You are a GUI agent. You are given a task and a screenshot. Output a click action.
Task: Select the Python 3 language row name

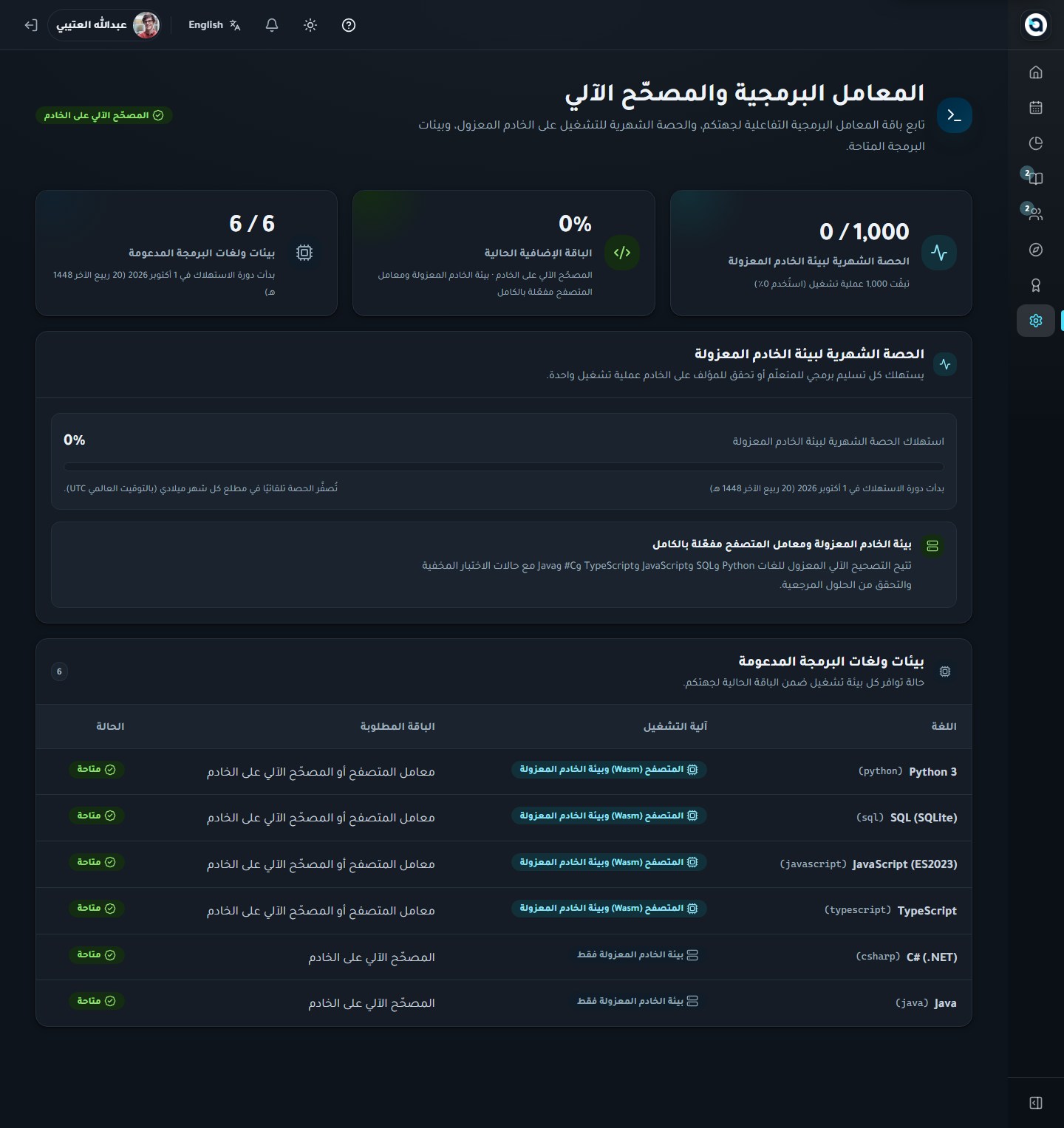(x=932, y=772)
